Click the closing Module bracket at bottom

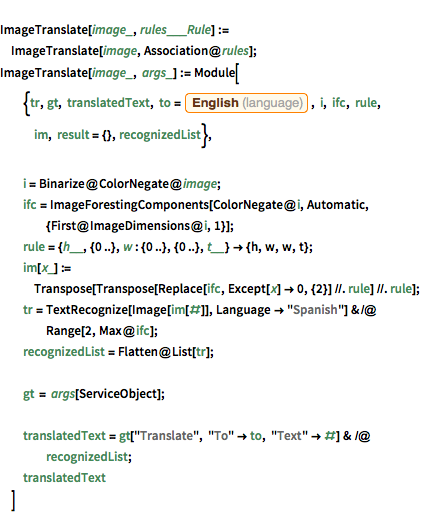tap(13, 501)
